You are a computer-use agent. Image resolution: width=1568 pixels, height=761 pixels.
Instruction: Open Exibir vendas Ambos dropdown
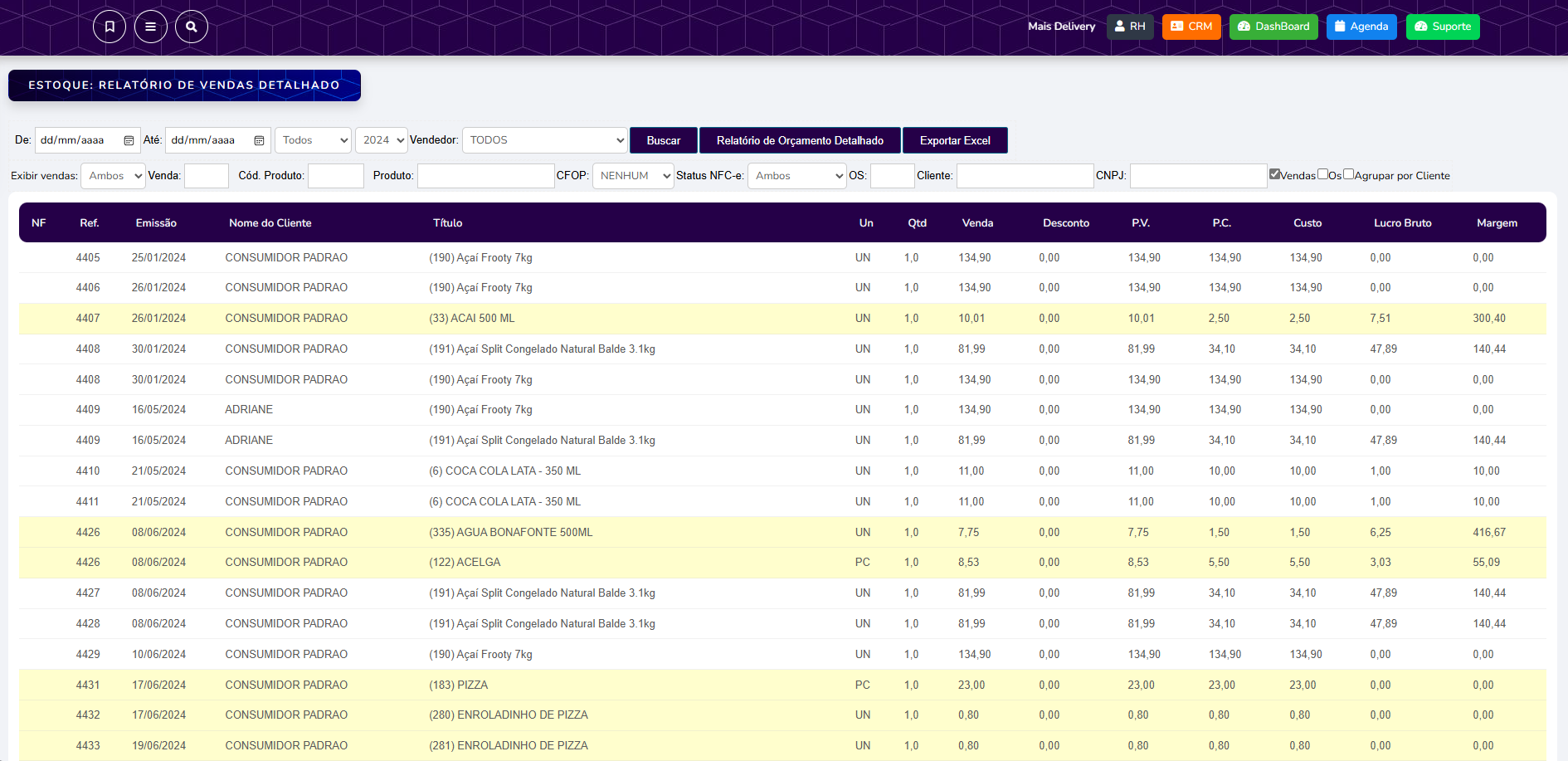pos(113,176)
